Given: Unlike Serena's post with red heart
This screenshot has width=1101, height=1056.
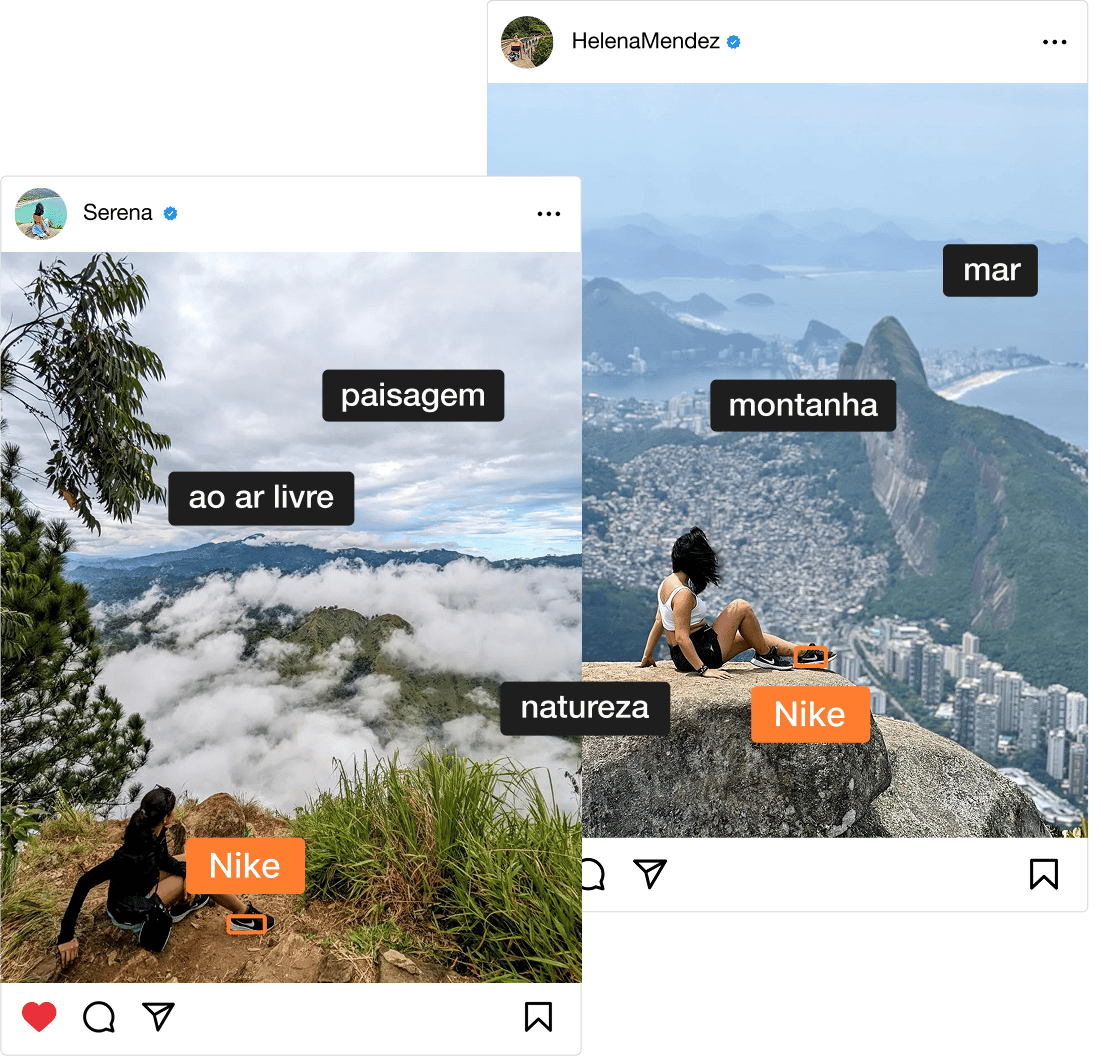Looking at the screenshot, I should 39,1017.
